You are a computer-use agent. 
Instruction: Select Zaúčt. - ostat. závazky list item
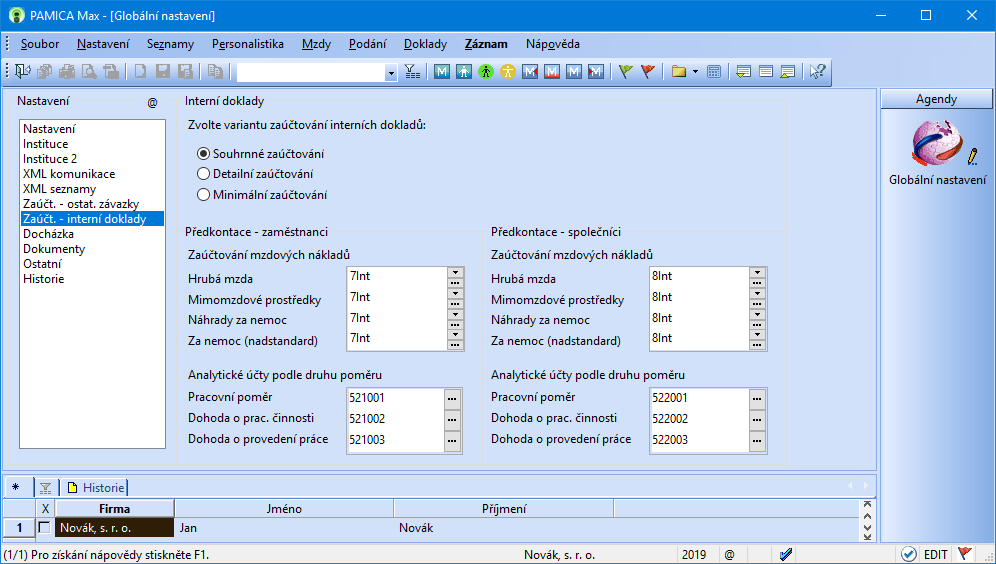(81, 204)
